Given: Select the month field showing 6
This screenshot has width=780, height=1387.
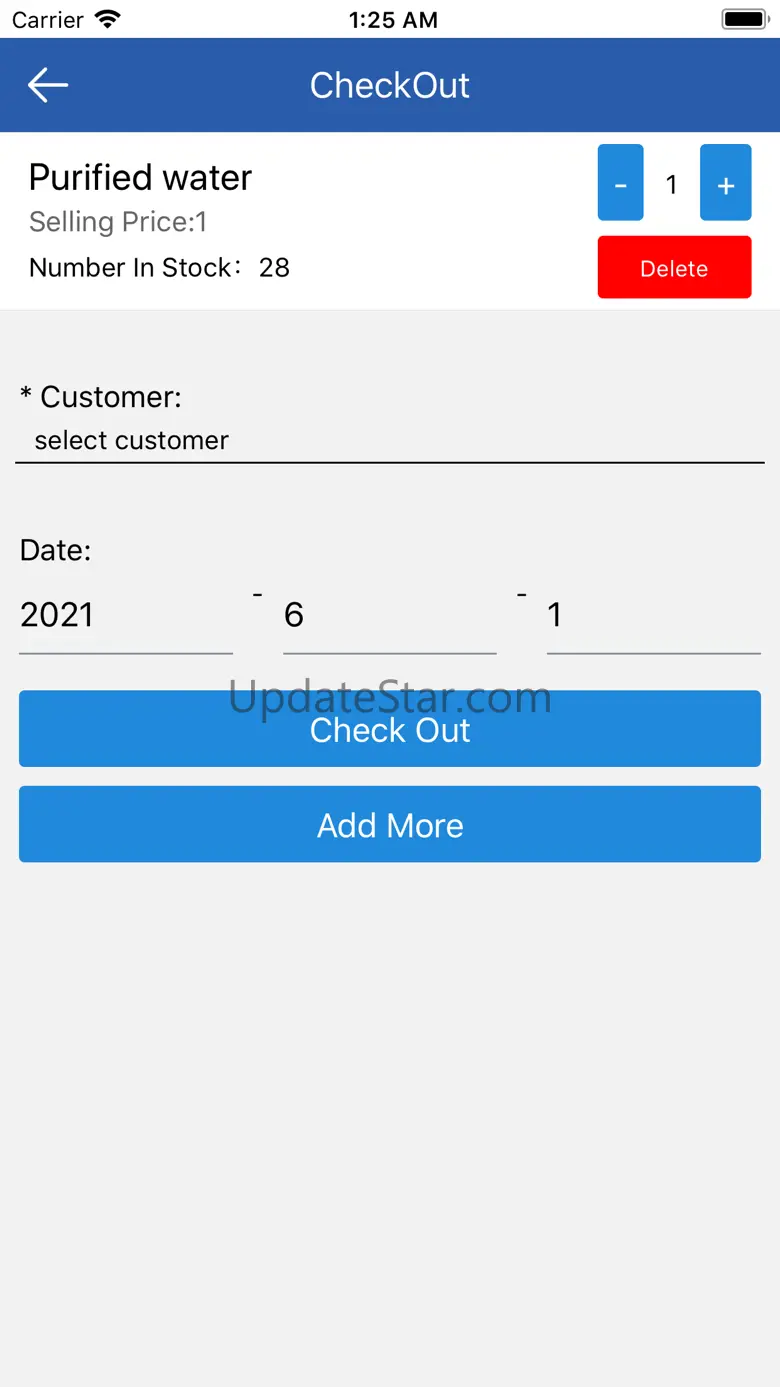Looking at the screenshot, I should coord(390,615).
